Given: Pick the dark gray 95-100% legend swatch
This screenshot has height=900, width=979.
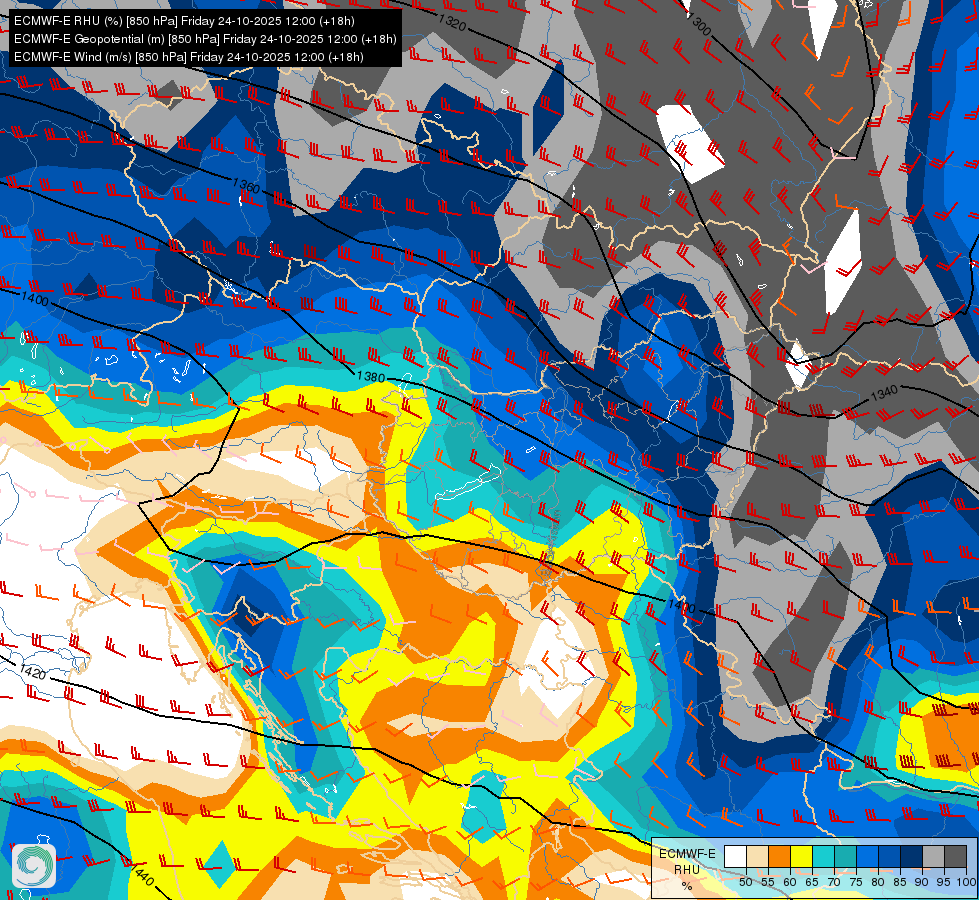Looking at the screenshot, I should tap(956, 856).
